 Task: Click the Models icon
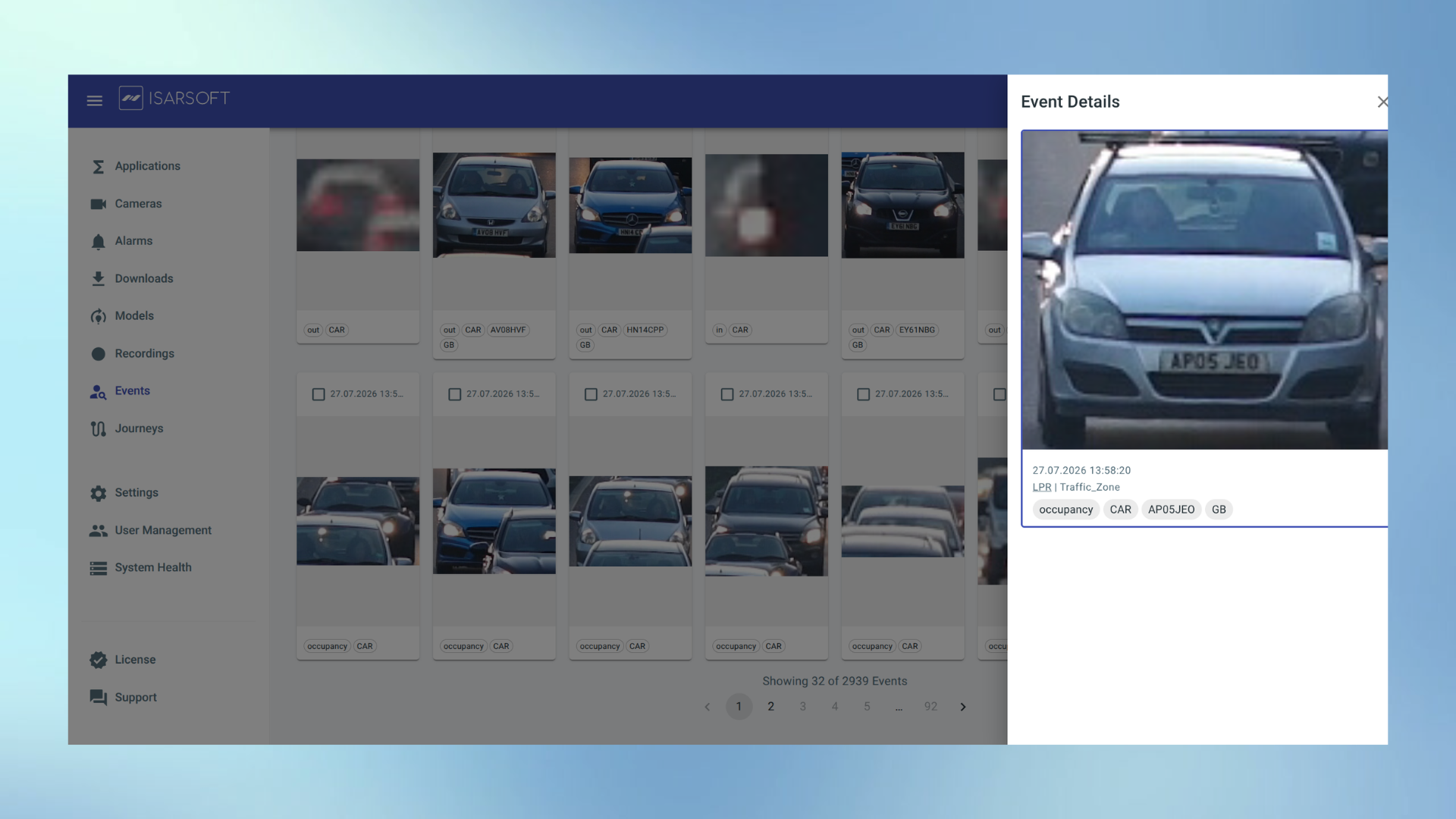click(x=98, y=316)
